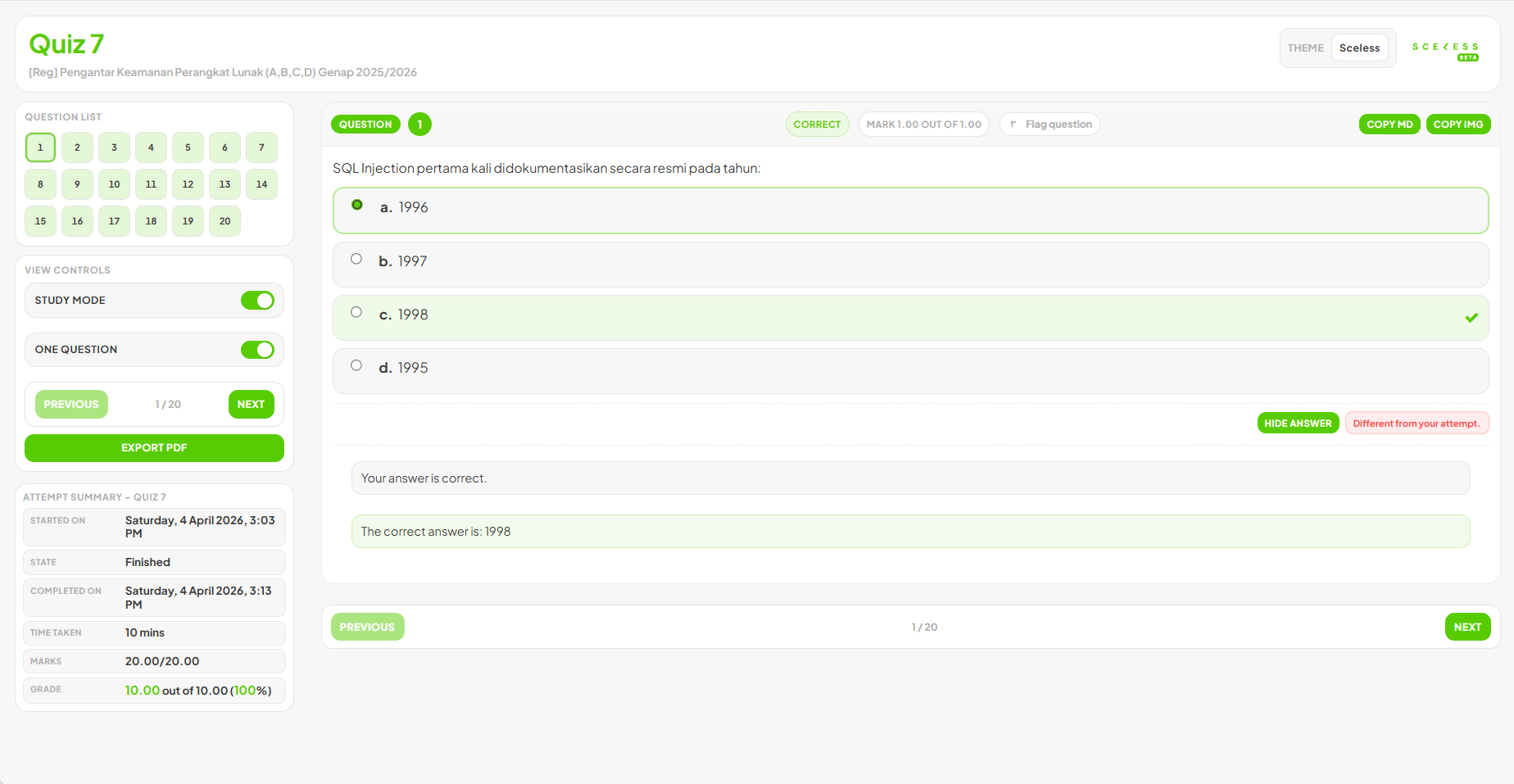This screenshot has height=784, width=1514.
Task: Jump to question 3
Action: pyautogui.click(x=114, y=147)
